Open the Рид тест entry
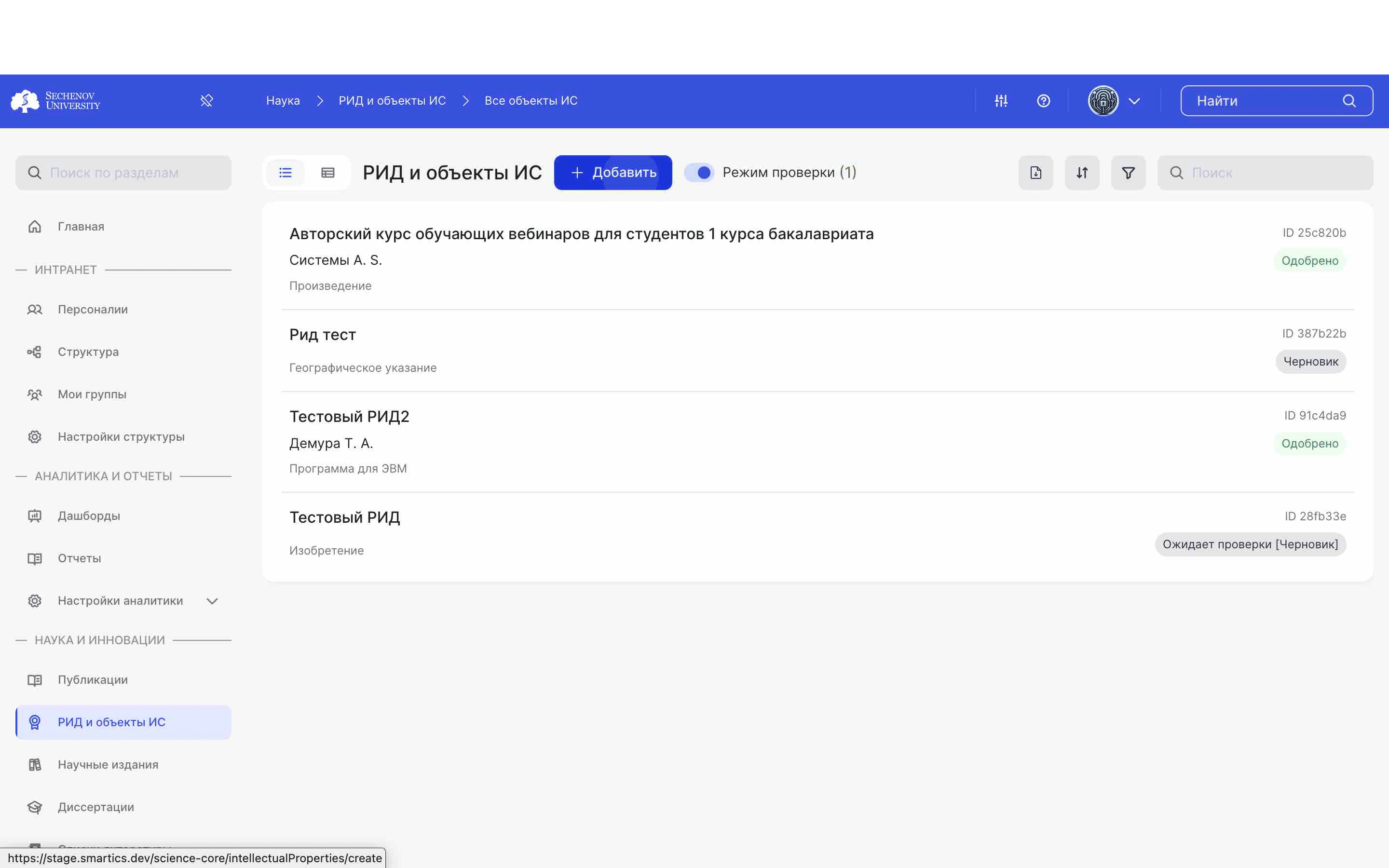This screenshot has width=1389, height=868. point(323,335)
